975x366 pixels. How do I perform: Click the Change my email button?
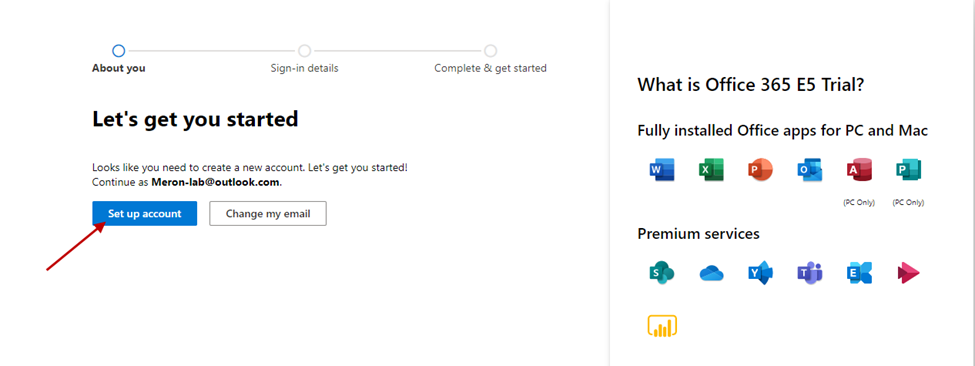268,214
